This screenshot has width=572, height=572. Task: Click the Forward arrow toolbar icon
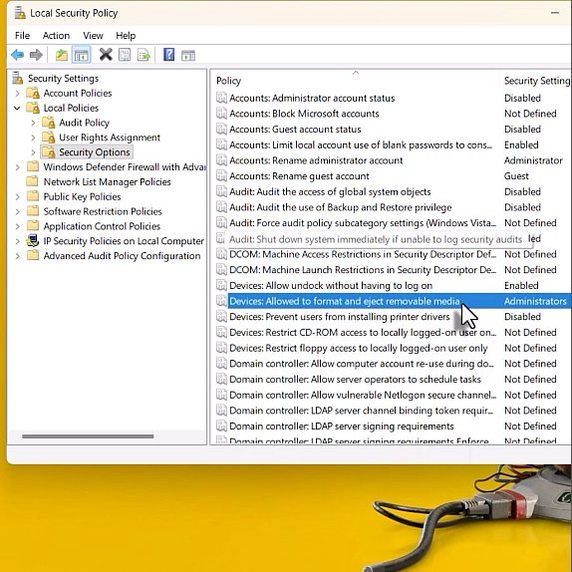(36, 55)
